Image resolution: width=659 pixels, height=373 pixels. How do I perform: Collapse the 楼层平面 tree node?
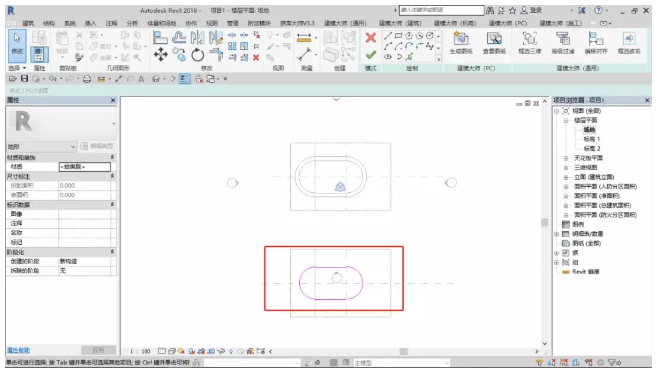[566, 120]
